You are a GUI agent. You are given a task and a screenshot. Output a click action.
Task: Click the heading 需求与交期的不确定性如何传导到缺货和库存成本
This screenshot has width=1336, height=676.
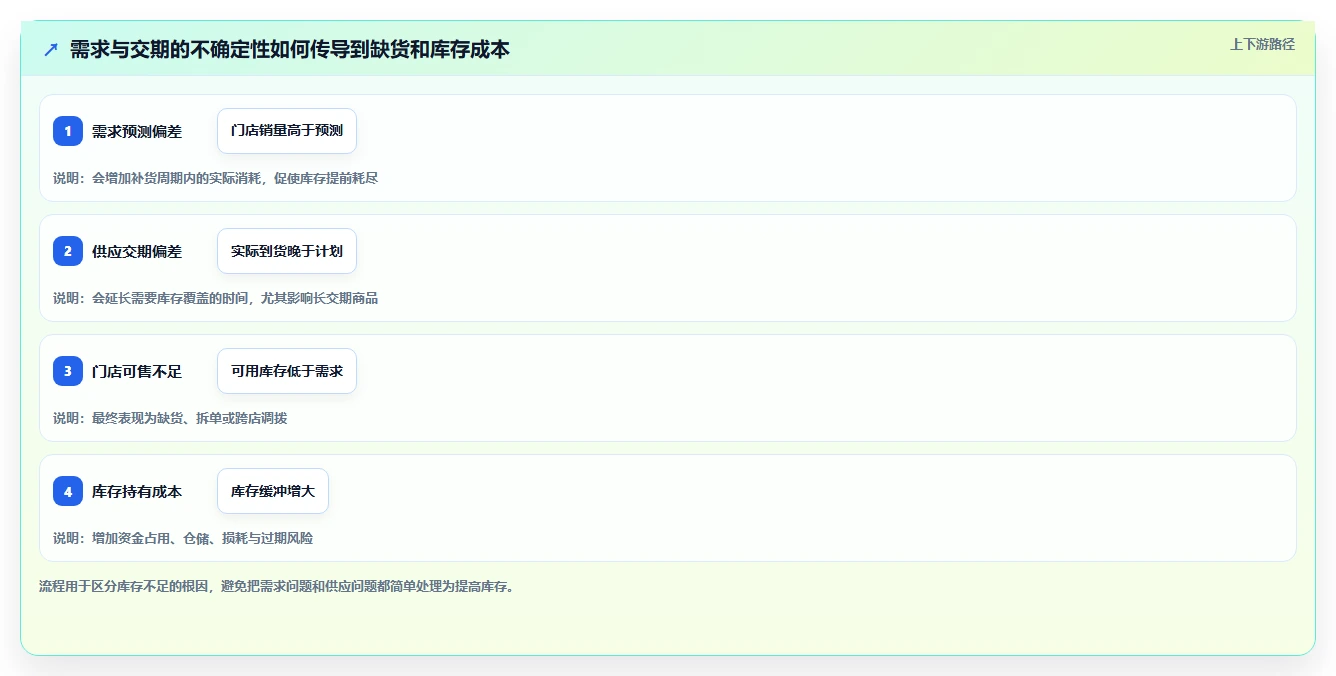290,49
